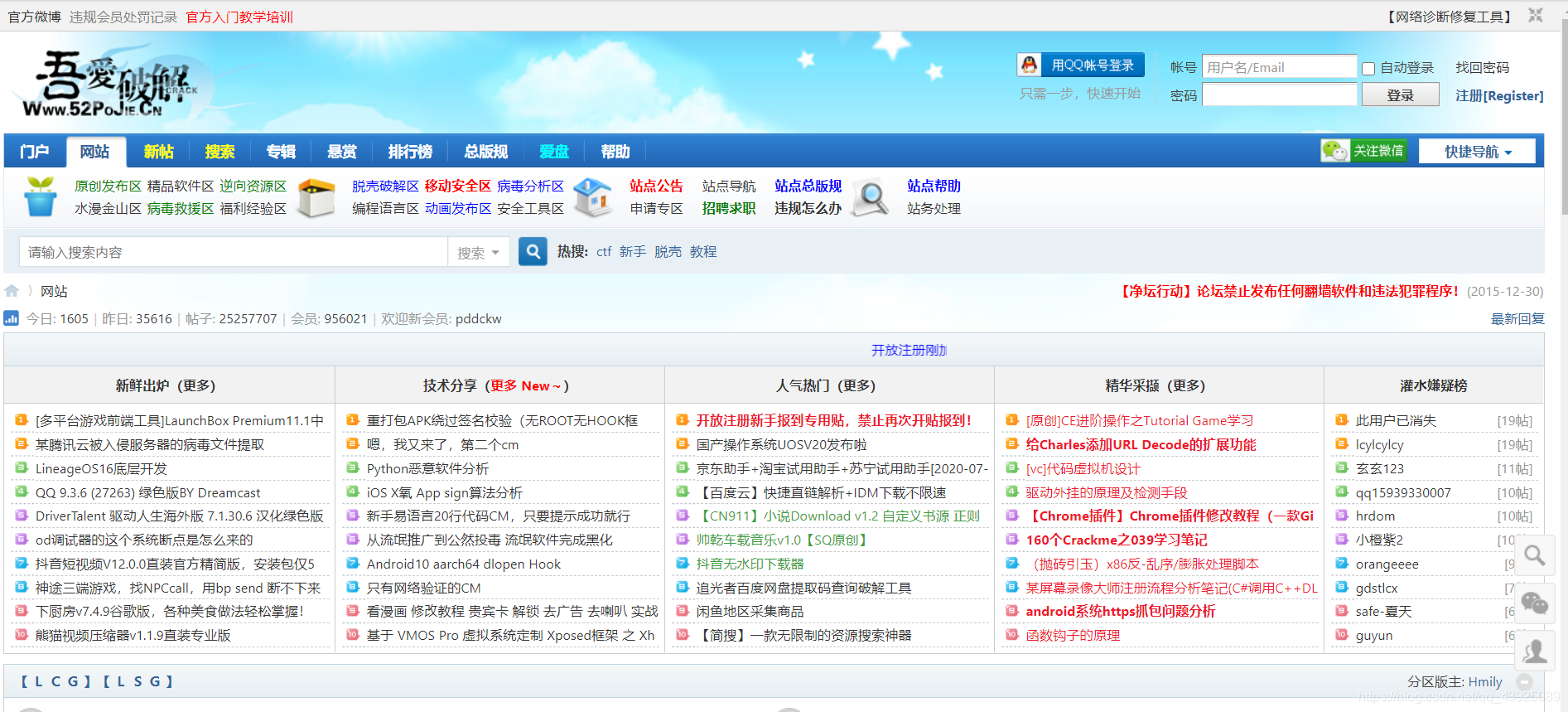Viewport: 1568px width, 712px height.
Task: Open the 爱盘 nav tab
Action: 554,152
